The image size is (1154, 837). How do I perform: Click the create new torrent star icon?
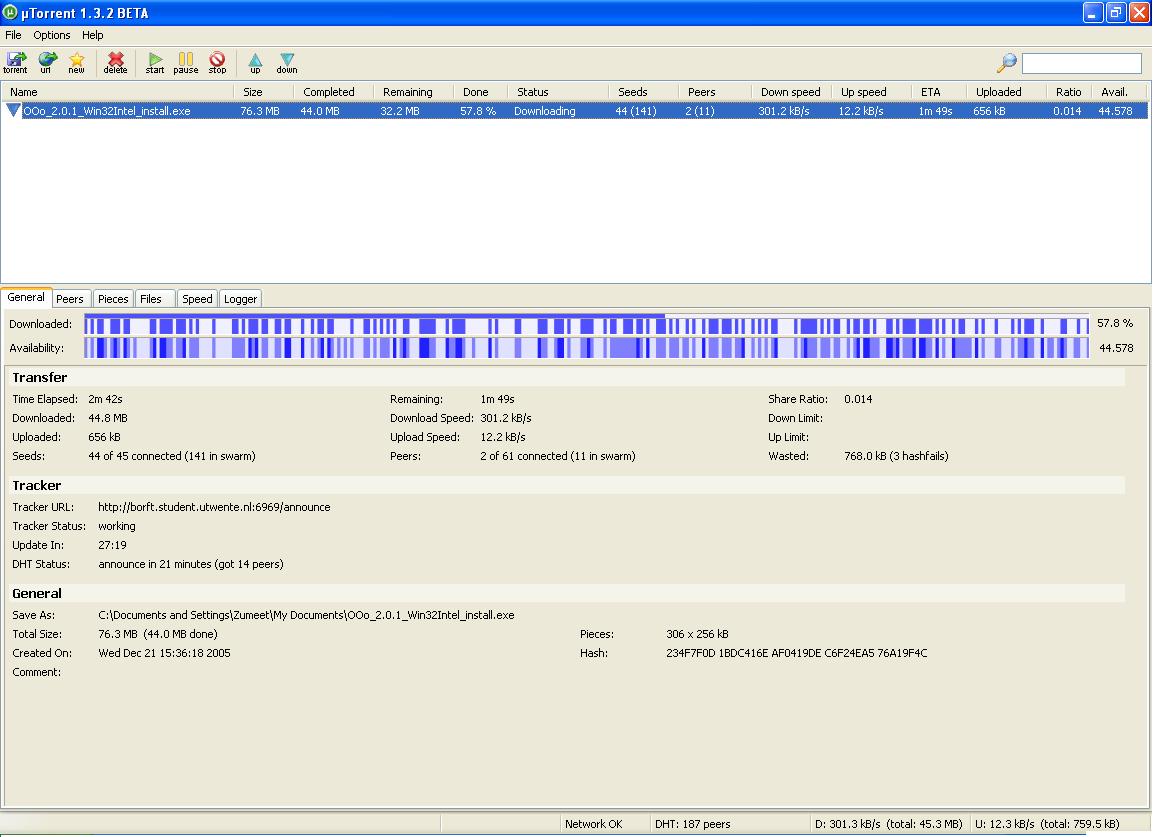(x=76, y=62)
